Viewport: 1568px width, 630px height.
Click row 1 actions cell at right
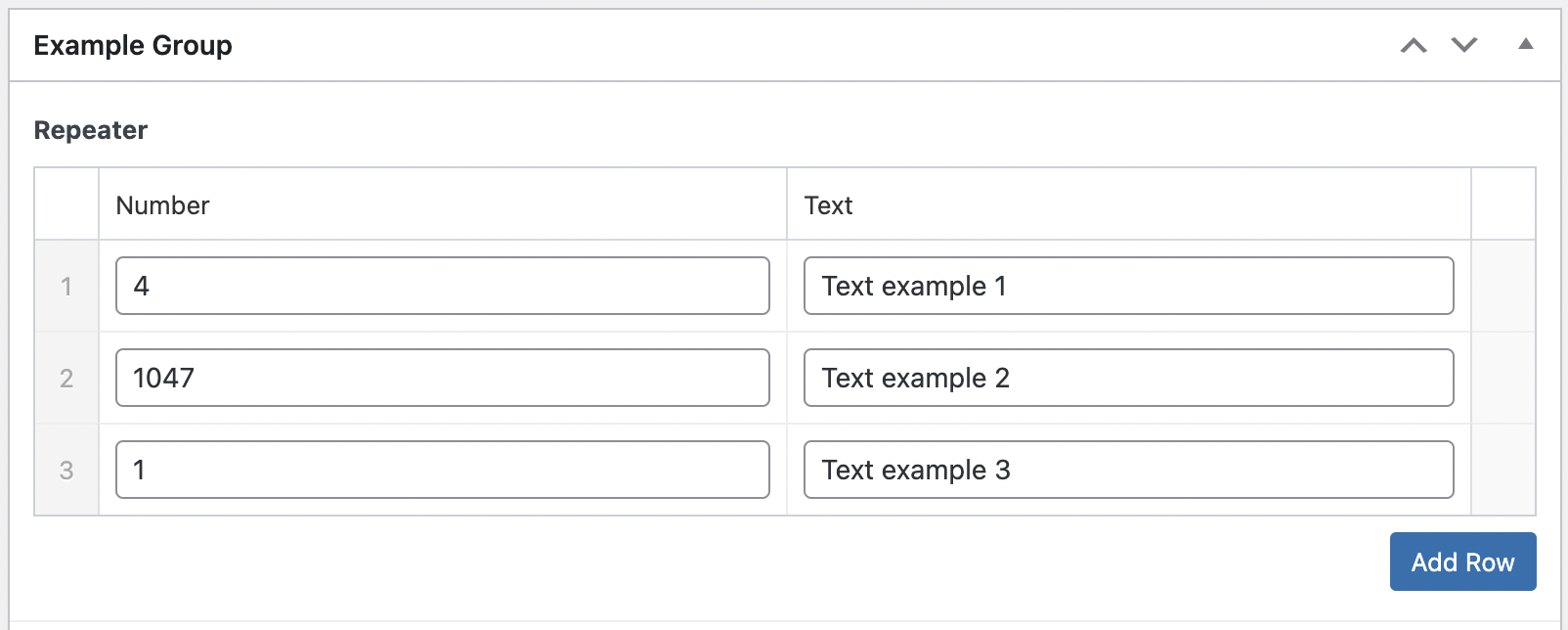tap(1503, 286)
